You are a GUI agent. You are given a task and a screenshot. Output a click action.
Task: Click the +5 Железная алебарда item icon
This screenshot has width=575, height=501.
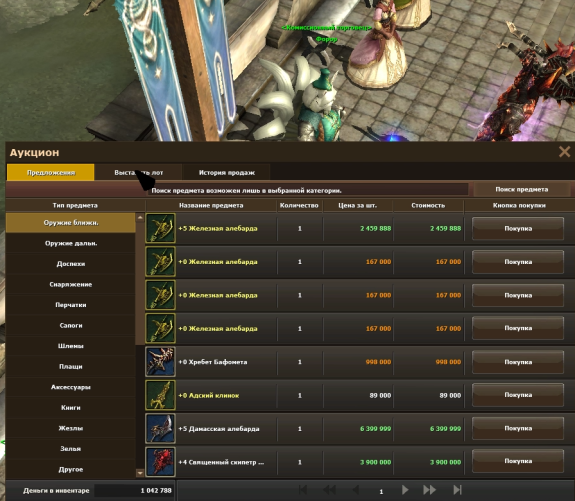point(160,228)
